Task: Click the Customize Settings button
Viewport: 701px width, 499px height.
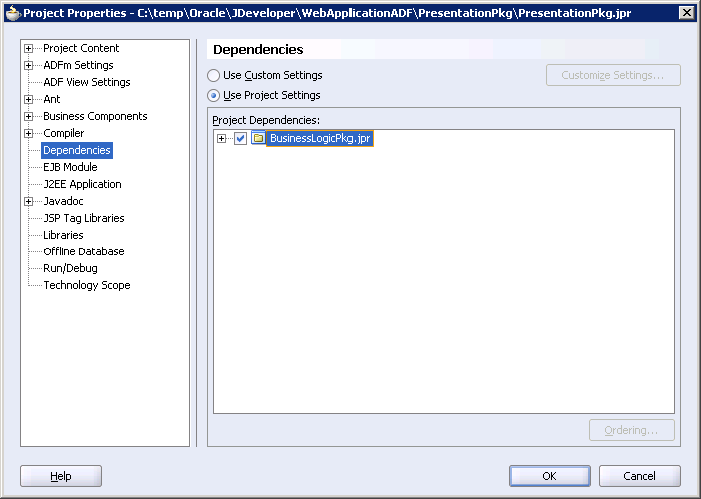Action: pyautogui.click(x=613, y=75)
